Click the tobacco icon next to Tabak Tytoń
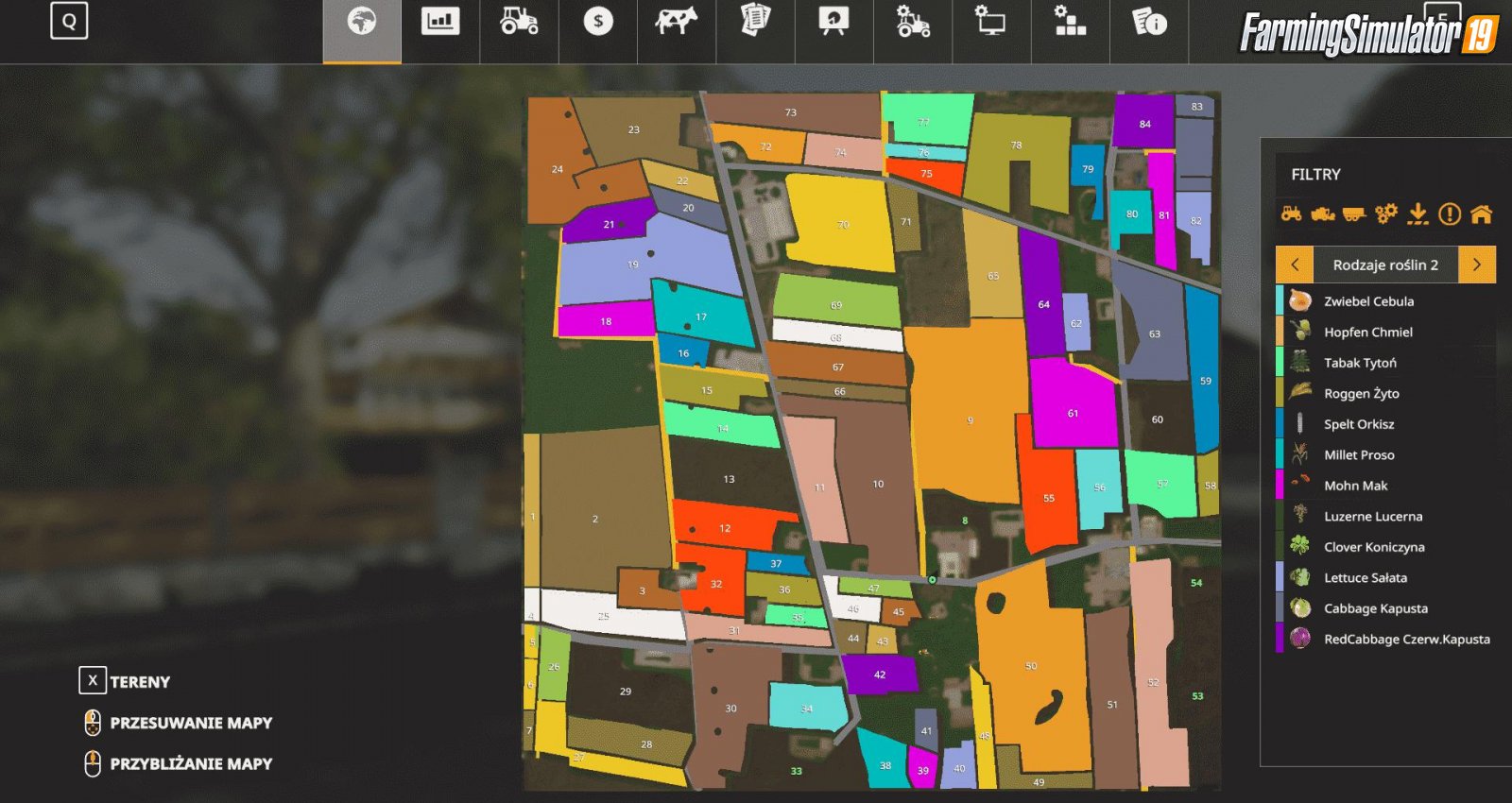 coord(1300,362)
